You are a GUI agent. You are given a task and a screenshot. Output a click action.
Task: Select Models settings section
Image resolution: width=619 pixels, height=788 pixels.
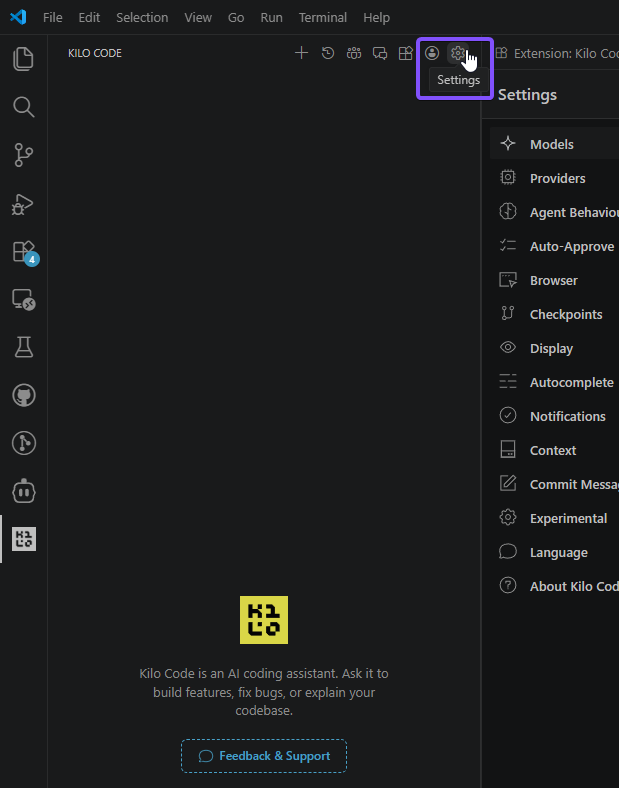click(x=555, y=144)
